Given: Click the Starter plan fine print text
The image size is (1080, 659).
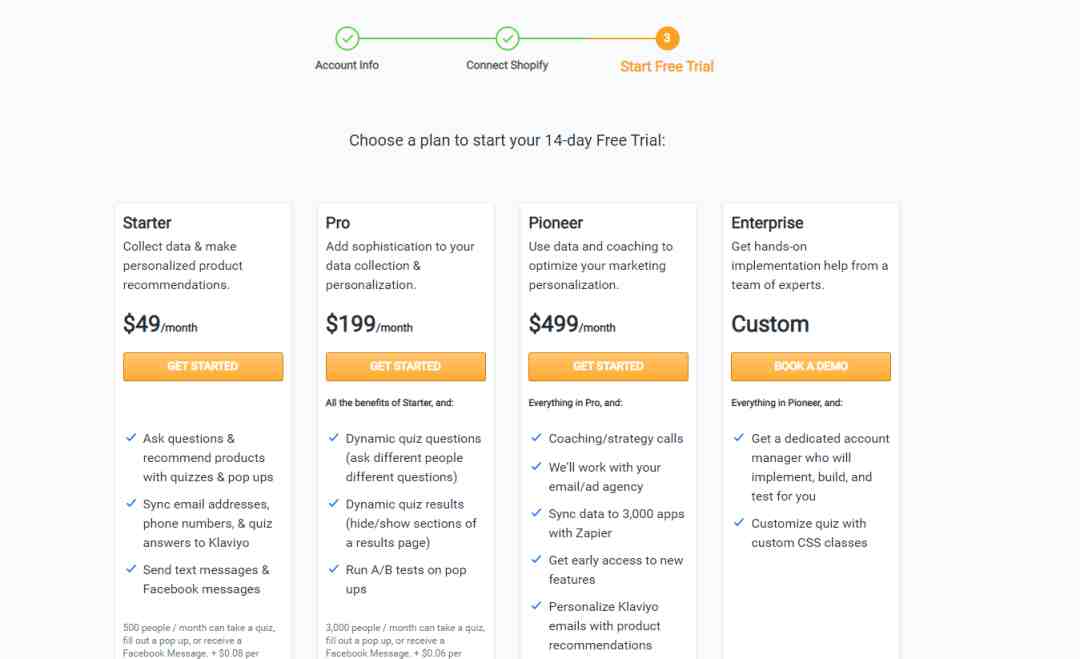Looking at the screenshot, I should pyautogui.click(x=200, y=640).
